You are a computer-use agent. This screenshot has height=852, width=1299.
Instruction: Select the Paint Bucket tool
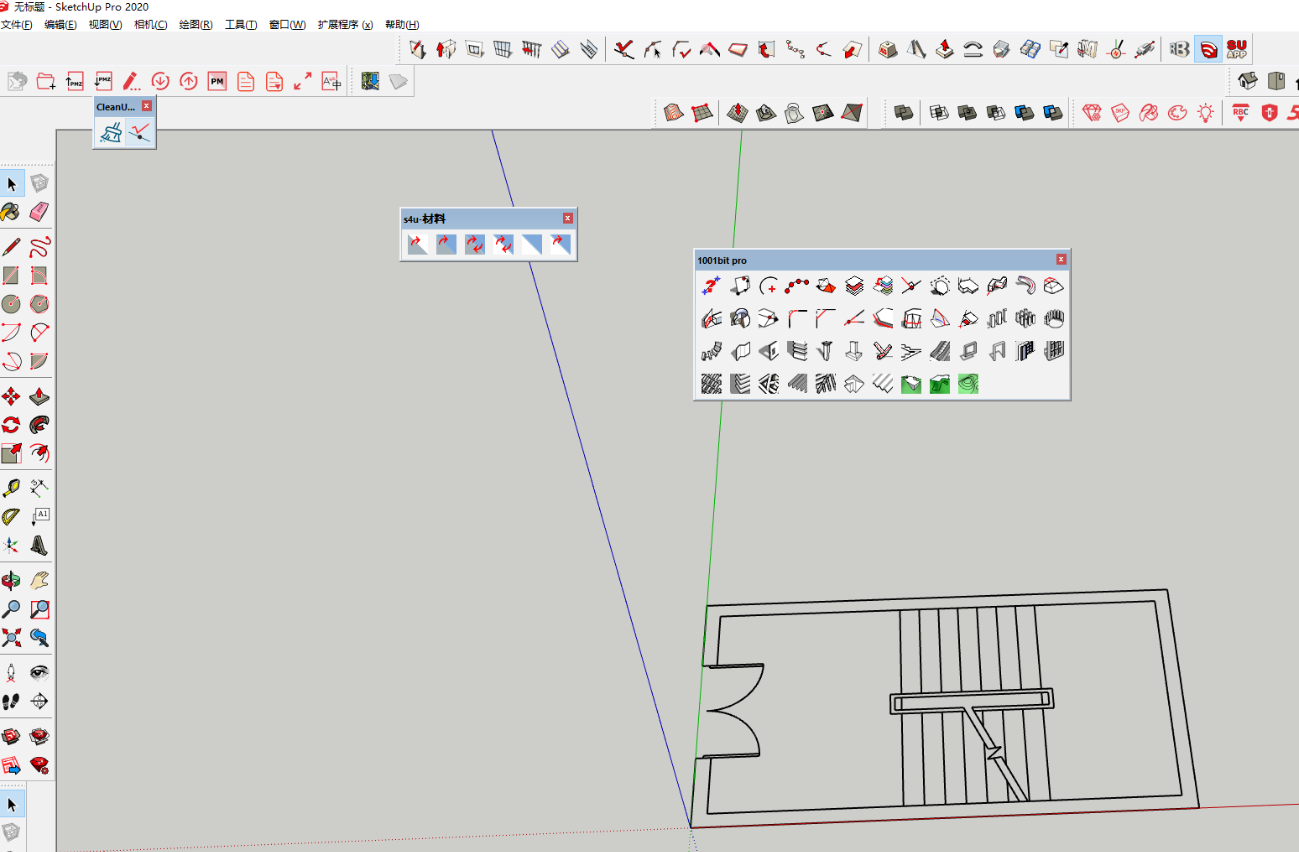click(11, 212)
